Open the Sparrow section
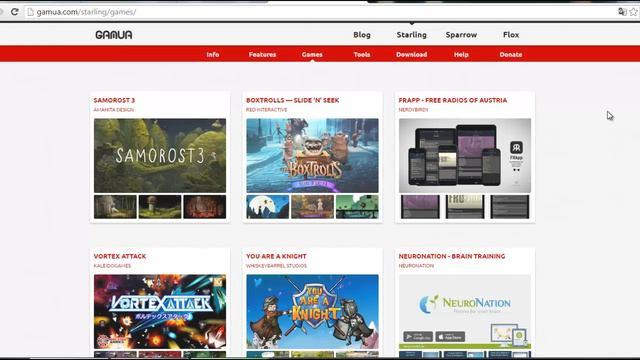 (461, 35)
